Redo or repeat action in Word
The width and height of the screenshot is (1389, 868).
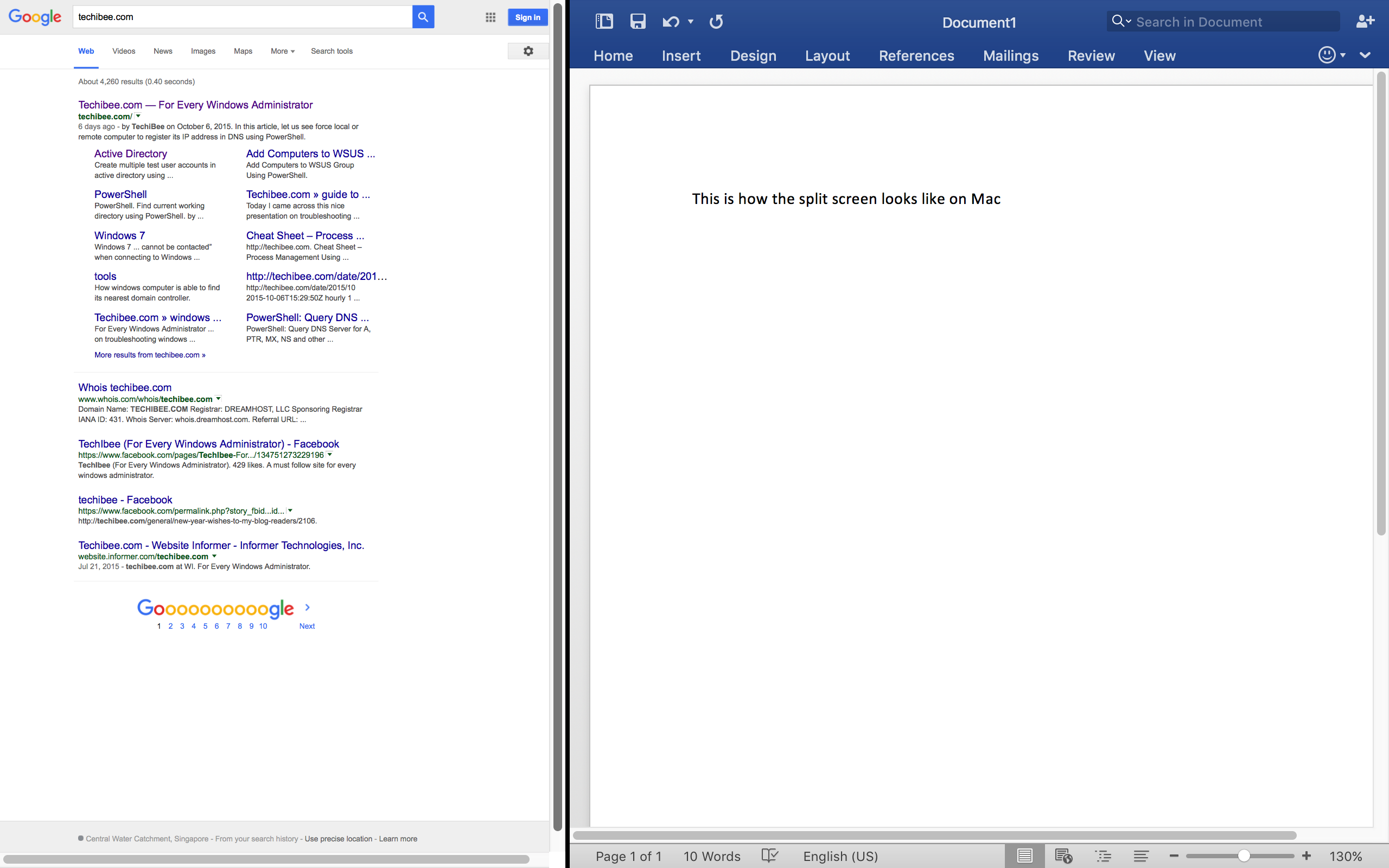pyautogui.click(x=716, y=22)
